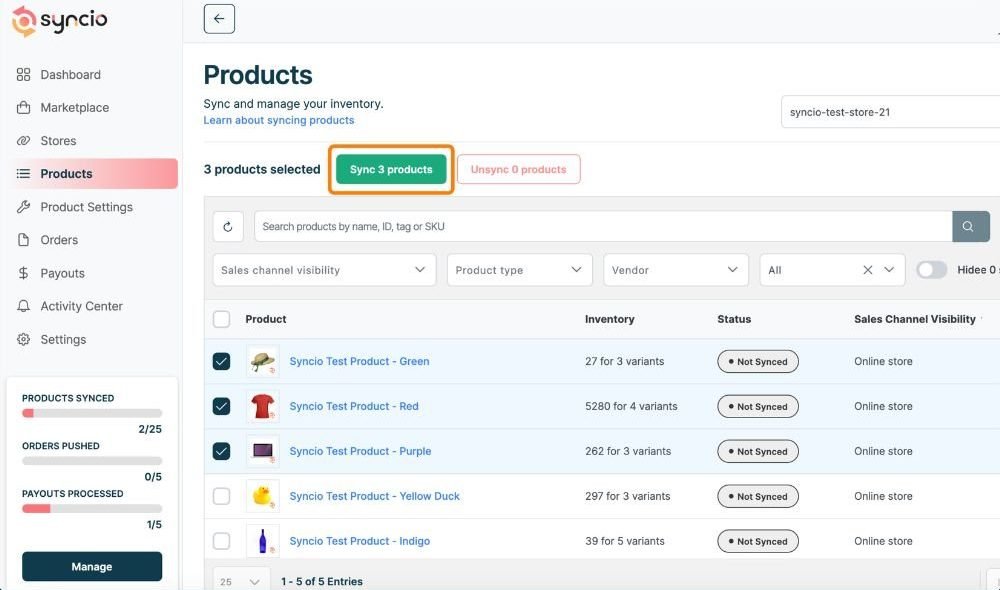This screenshot has width=1000, height=590.
Task: Open Syncio Test Product - Red link
Action: (354, 406)
